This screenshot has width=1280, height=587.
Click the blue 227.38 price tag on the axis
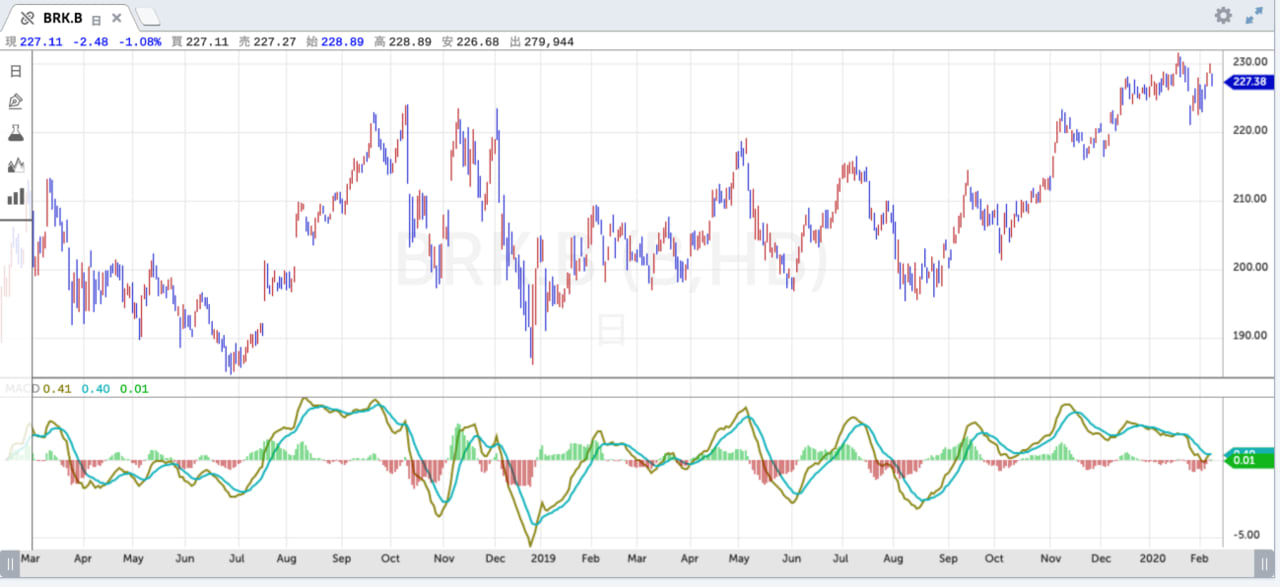(1250, 81)
